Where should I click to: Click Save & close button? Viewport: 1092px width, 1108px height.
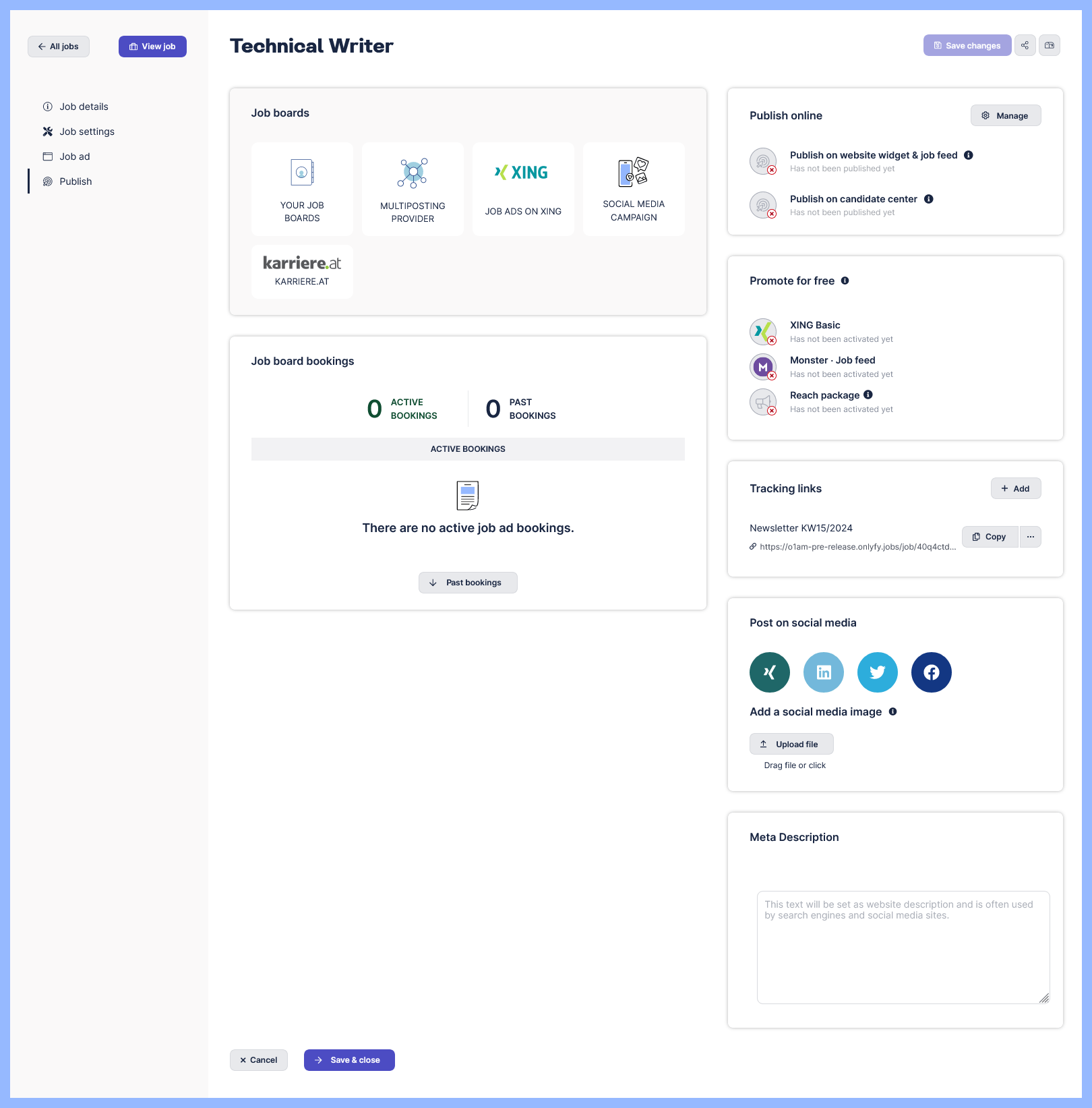[x=349, y=1060]
